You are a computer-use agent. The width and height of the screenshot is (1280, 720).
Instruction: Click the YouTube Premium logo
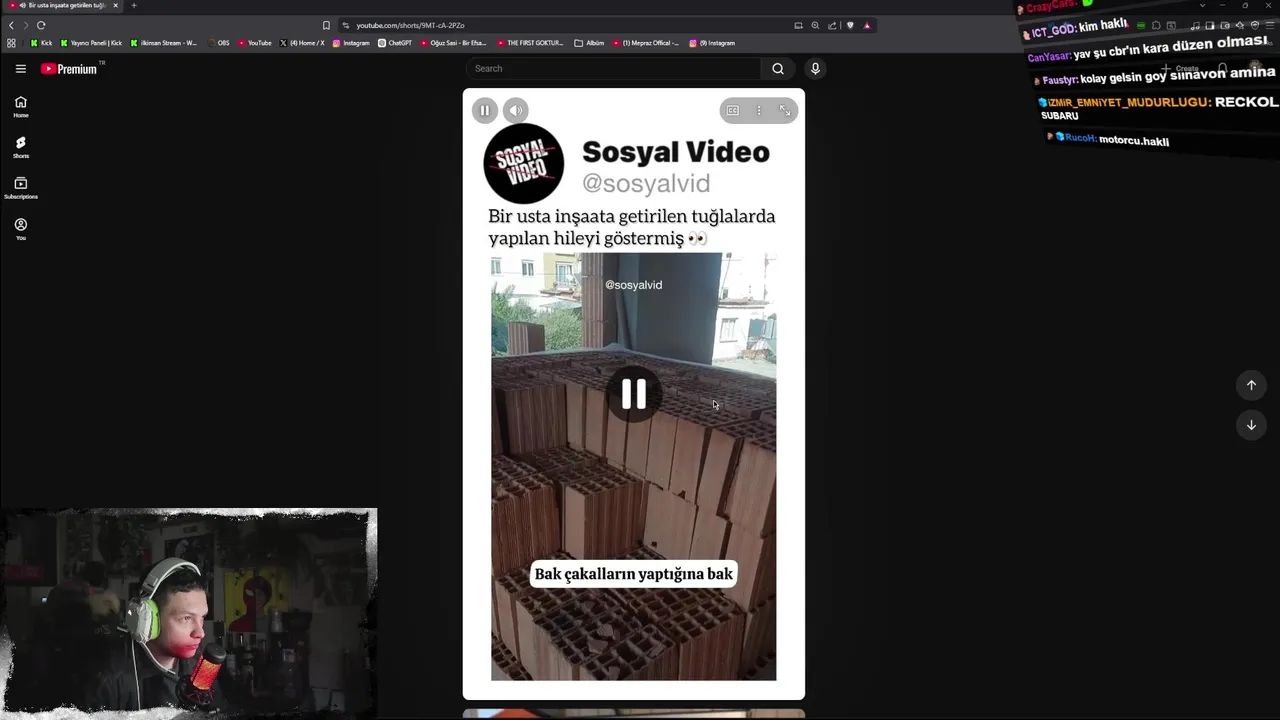click(x=69, y=69)
